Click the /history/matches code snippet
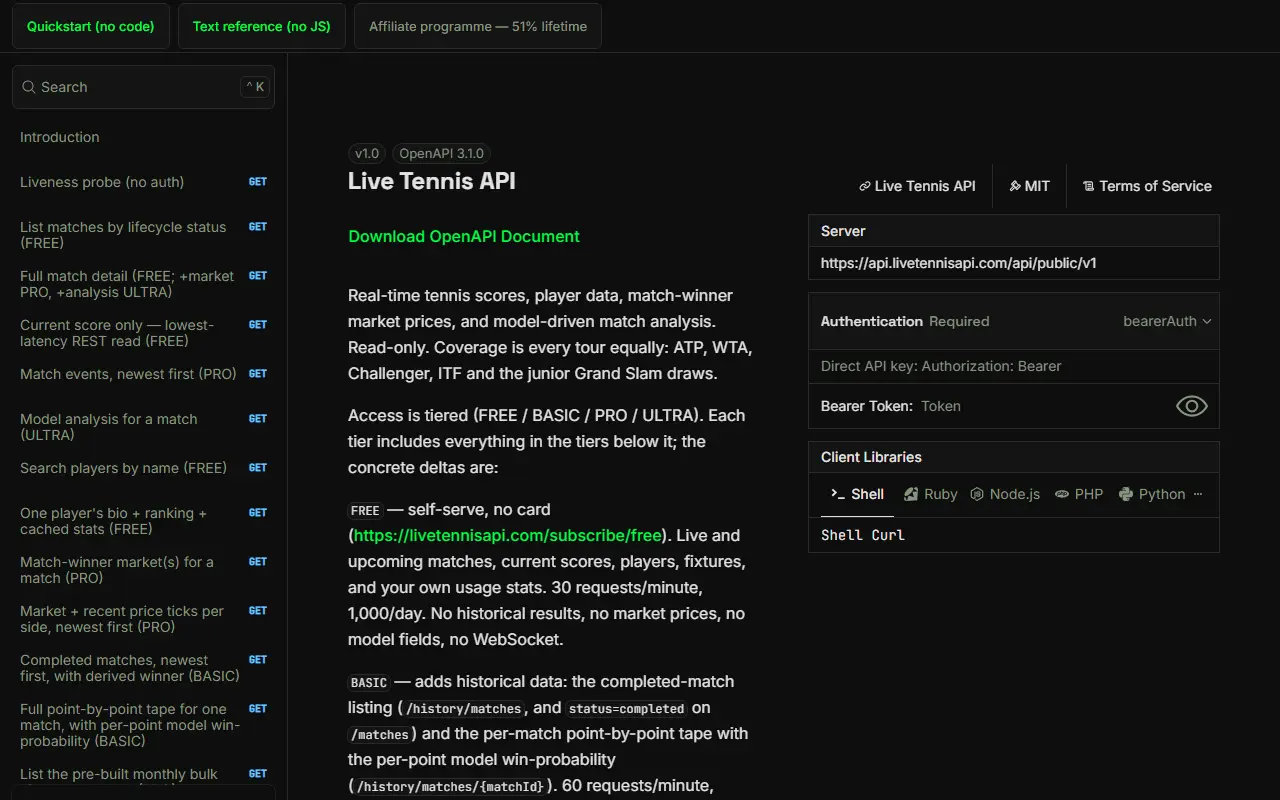The height and width of the screenshot is (800, 1280). click(464, 709)
